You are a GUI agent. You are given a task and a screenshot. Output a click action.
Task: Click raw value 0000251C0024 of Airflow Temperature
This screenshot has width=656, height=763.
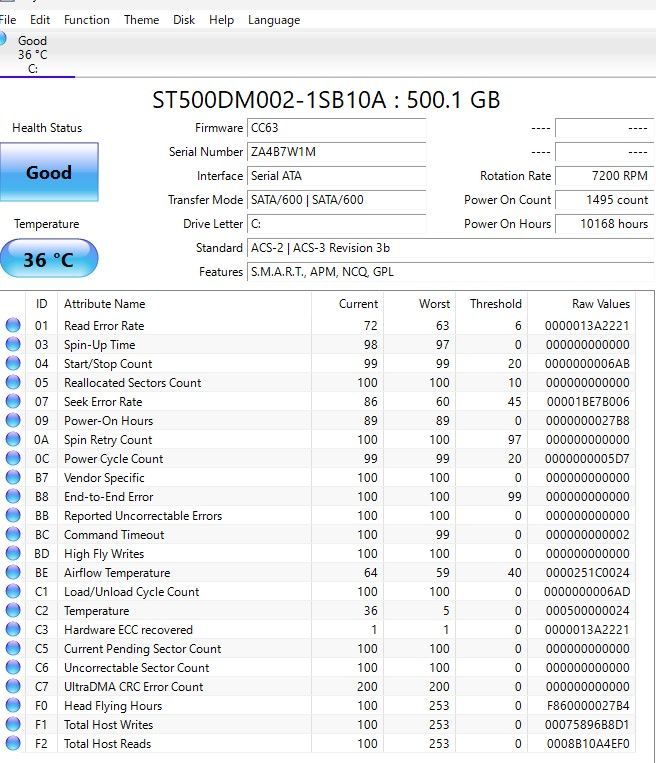pyautogui.click(x=587, y=572)
